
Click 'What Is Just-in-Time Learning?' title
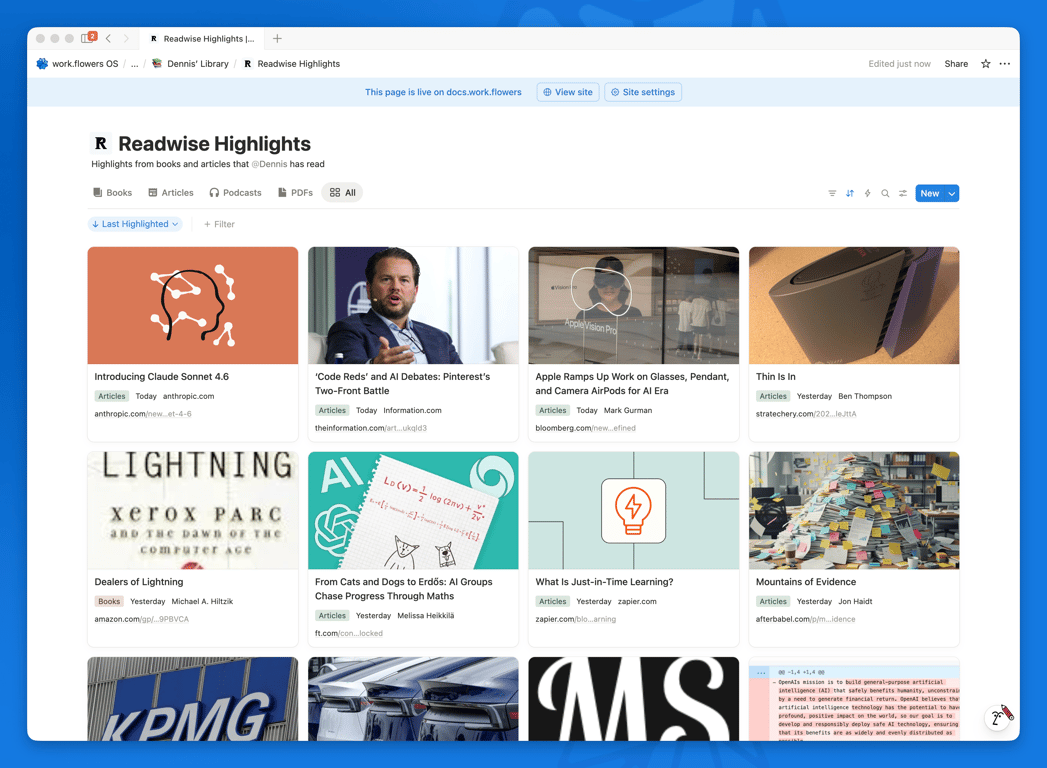point(604,582)
